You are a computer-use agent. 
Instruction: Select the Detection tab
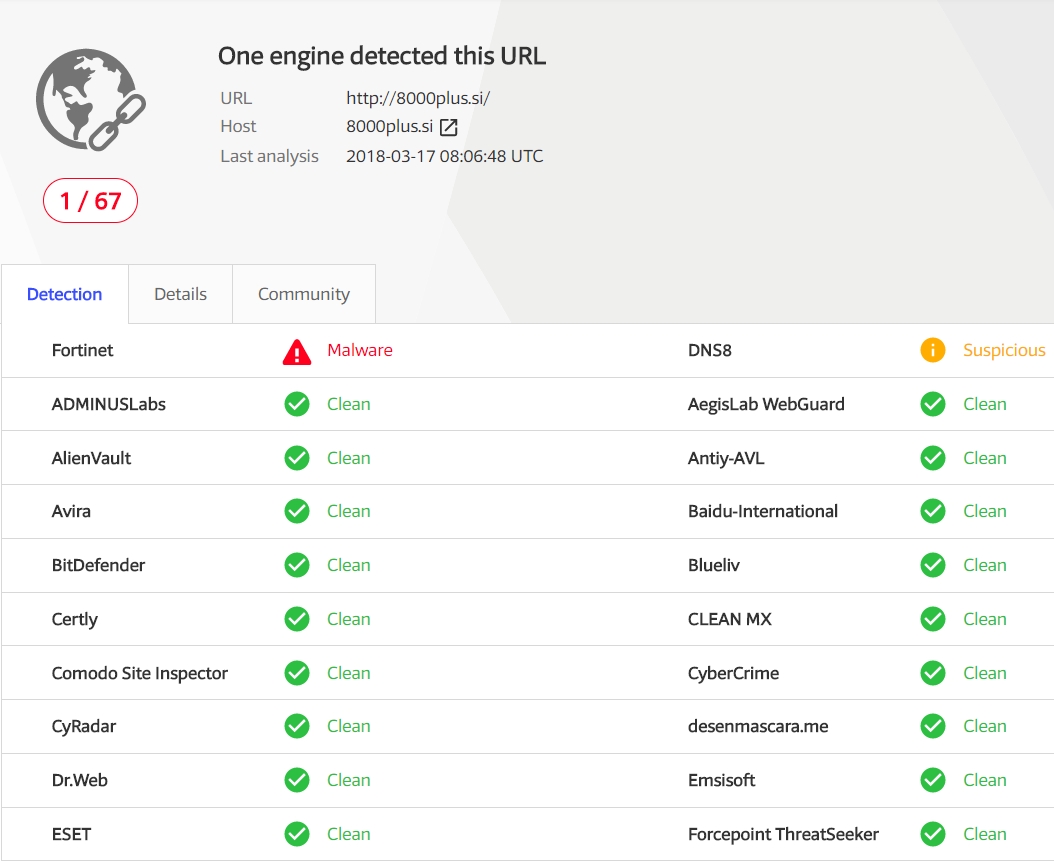point(65,294)
